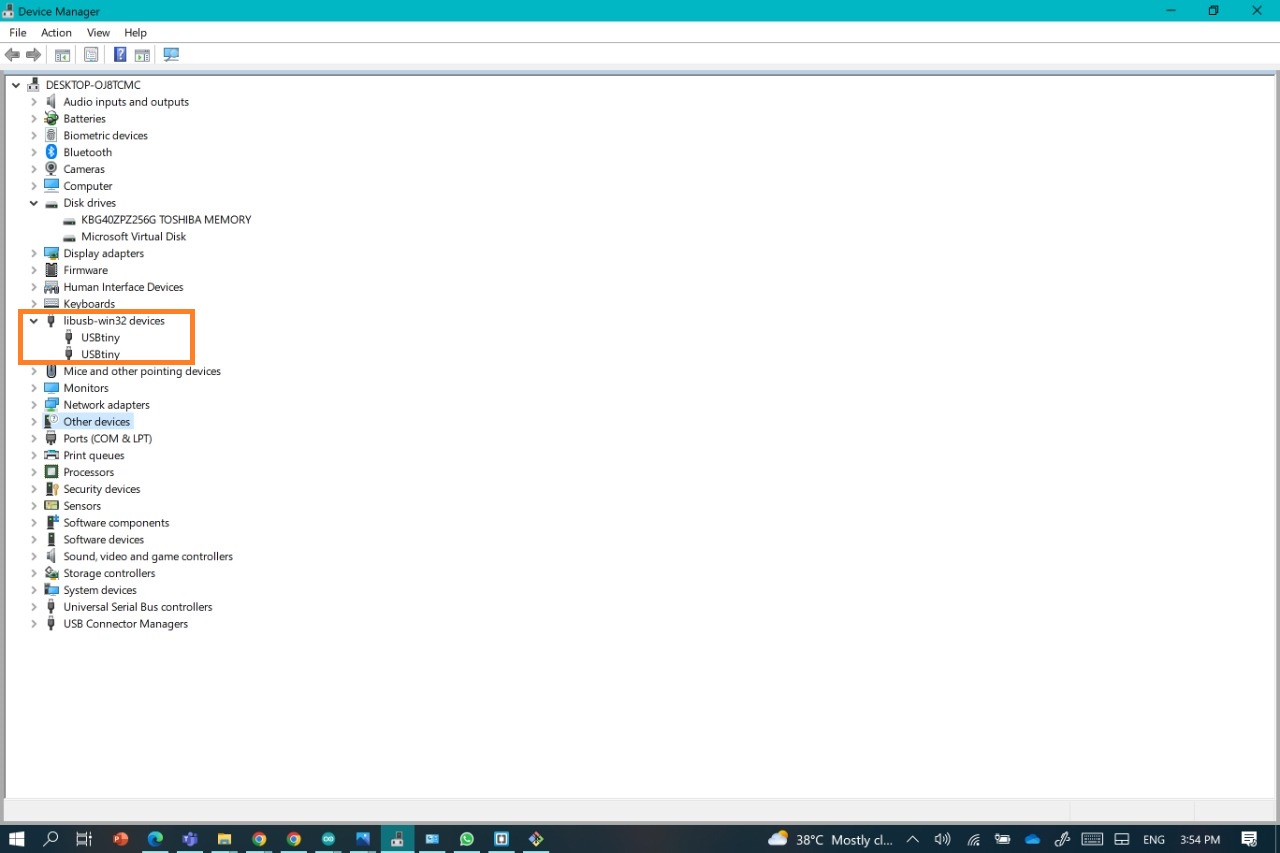Screen dimensions: 1280x853
Task: Open OneDrive from the system tray
Action: pyautogui.click(x=1033, y=839)
